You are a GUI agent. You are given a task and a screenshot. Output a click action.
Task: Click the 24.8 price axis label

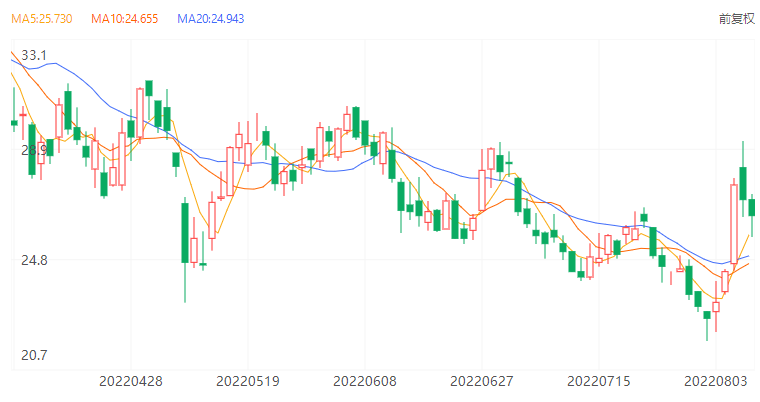point(34,260)
